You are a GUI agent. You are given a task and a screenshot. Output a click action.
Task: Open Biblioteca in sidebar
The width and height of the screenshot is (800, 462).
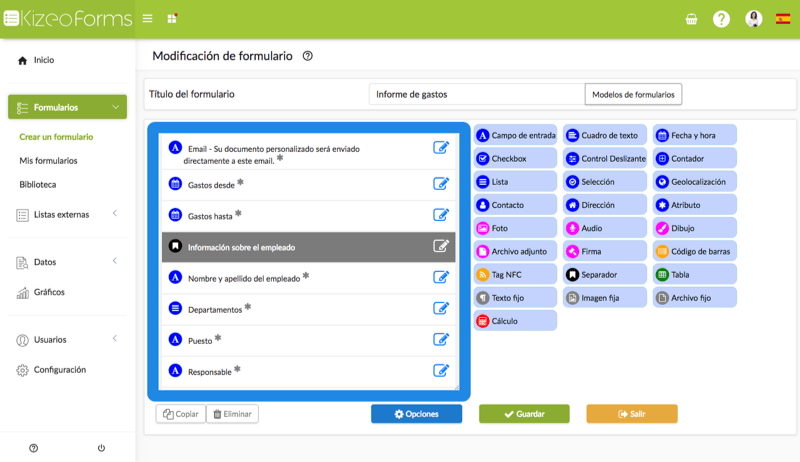coord(38,185)
